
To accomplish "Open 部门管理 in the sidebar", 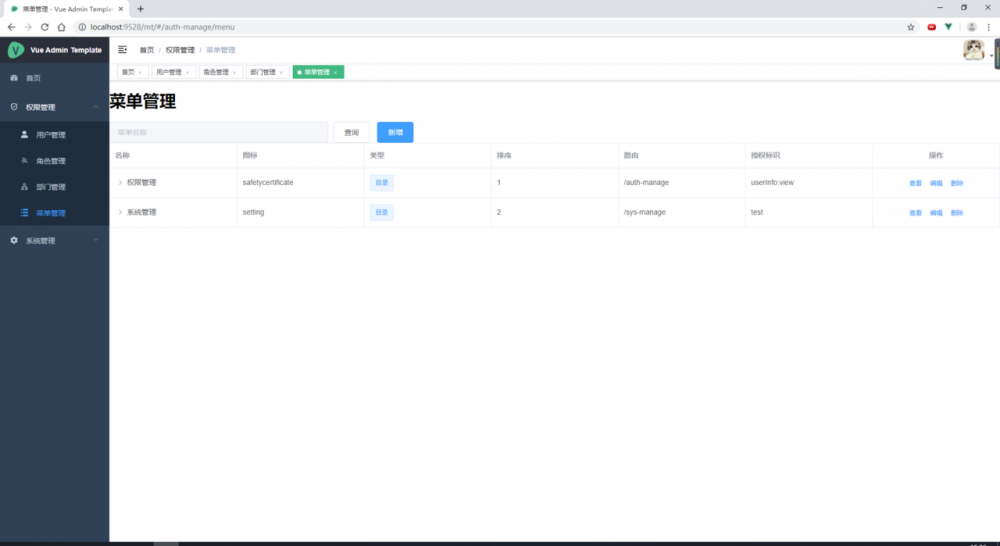I will [54, 187].
